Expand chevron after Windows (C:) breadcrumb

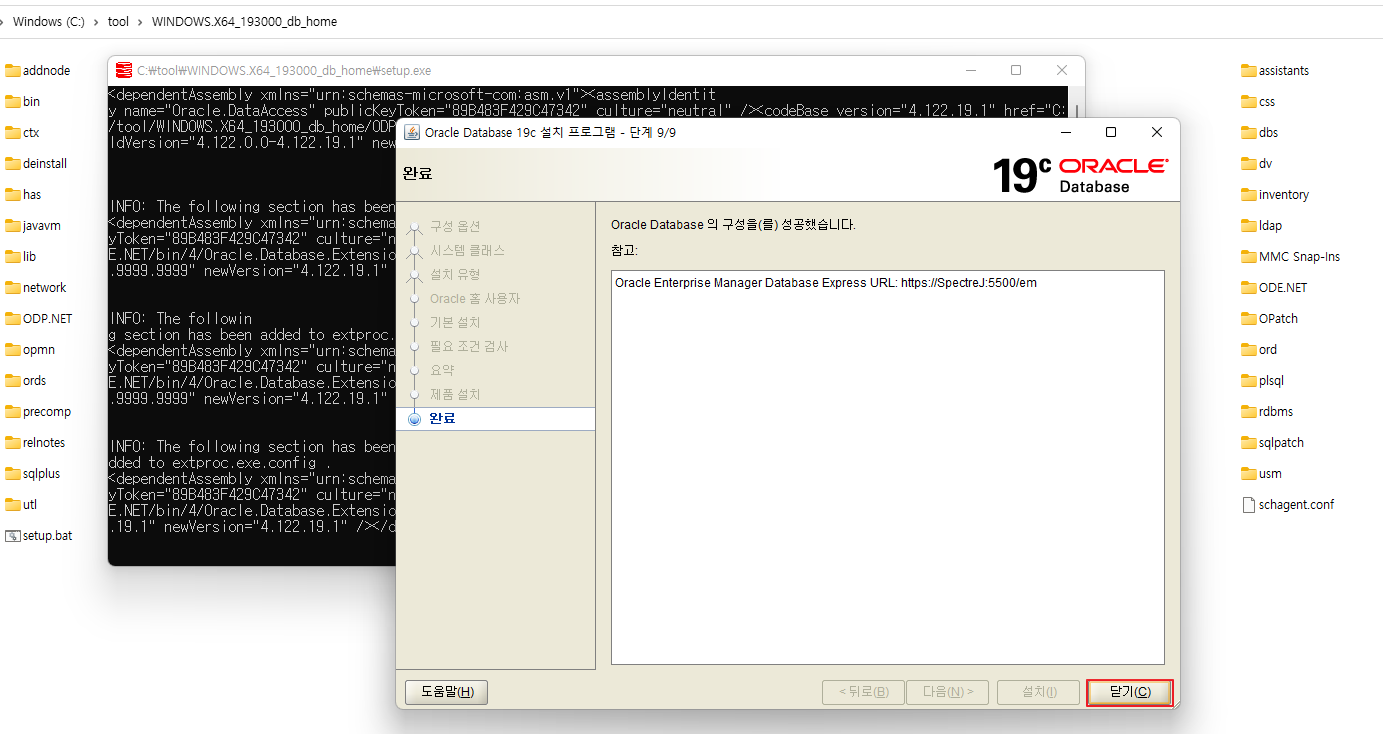96,21
